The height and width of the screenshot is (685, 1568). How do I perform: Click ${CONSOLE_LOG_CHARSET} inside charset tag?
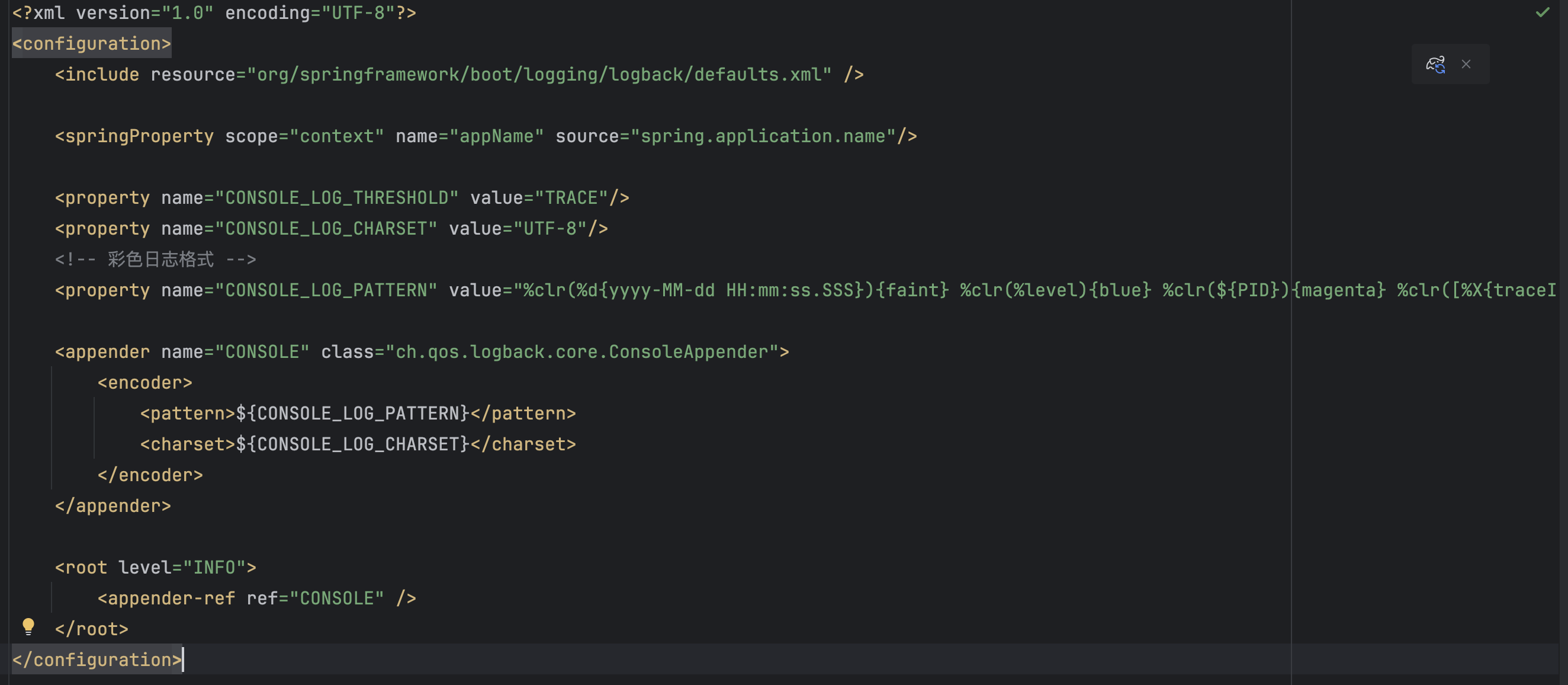click(352, 444)
